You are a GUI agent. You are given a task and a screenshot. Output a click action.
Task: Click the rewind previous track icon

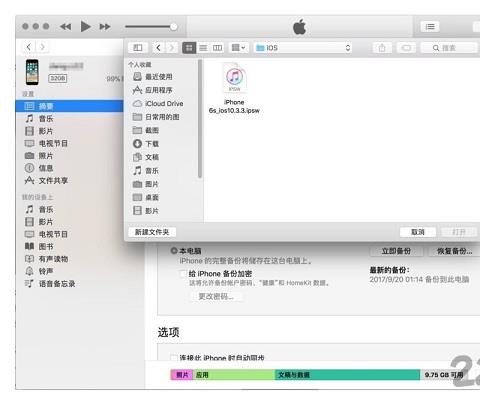pos(66,27)
